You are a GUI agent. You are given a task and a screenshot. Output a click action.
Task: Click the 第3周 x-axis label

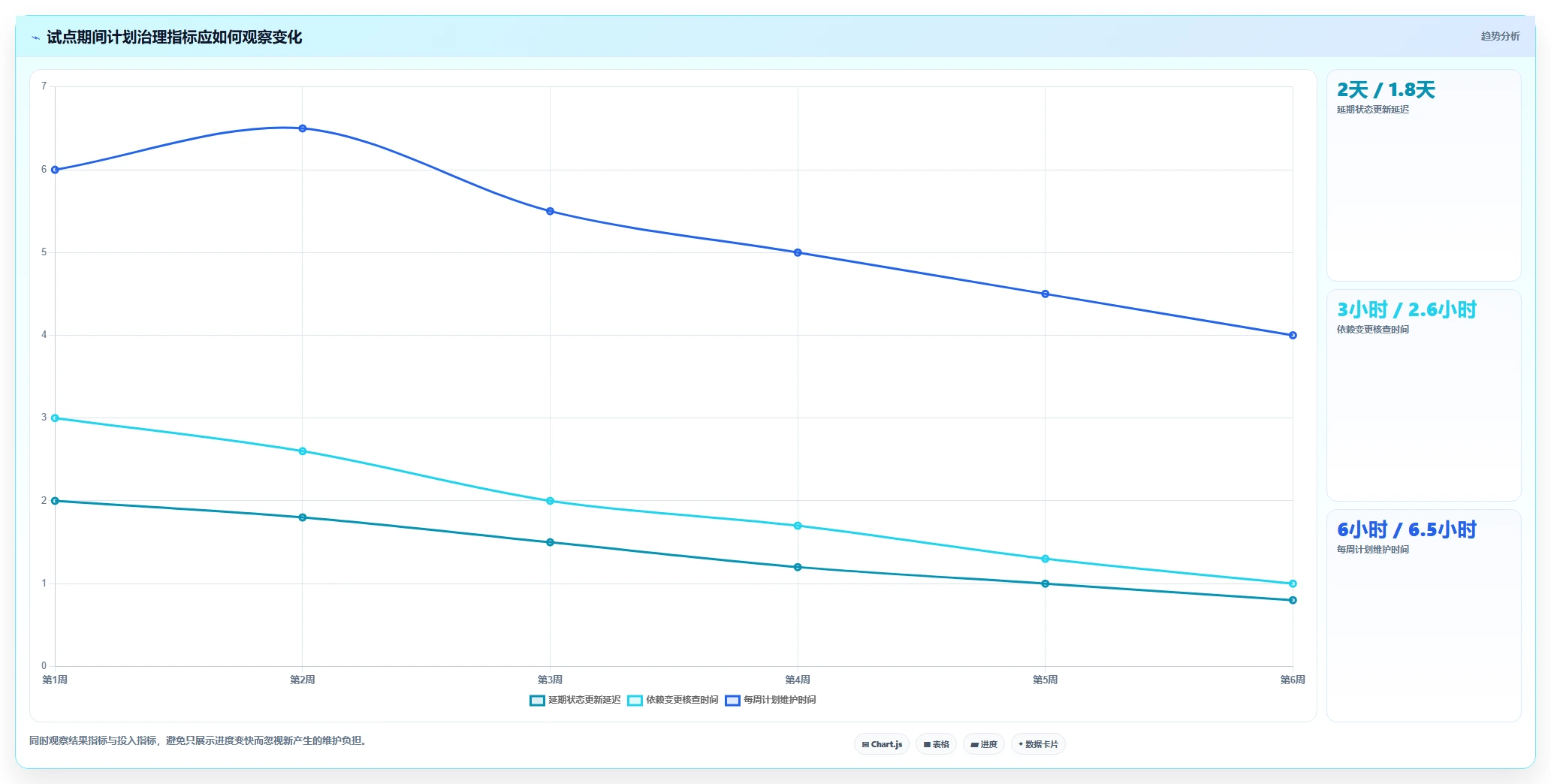tap(550, 680)
